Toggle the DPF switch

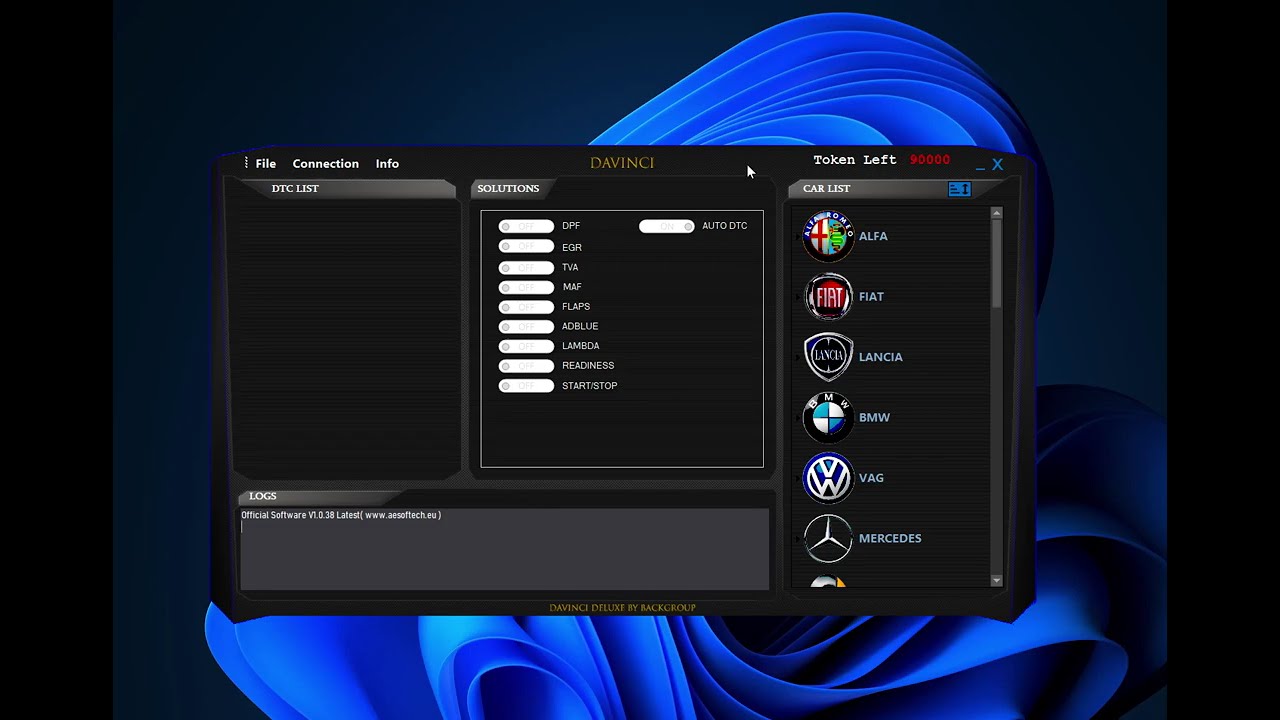[526, 226]
